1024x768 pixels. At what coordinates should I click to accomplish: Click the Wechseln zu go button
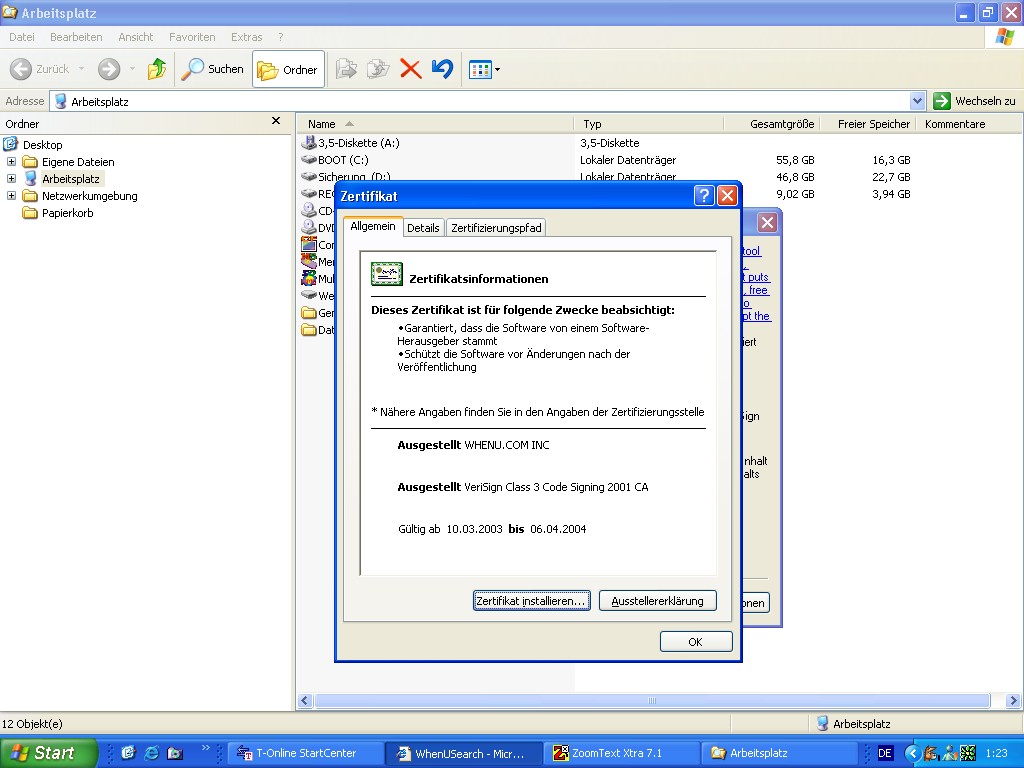coord(975,101)
